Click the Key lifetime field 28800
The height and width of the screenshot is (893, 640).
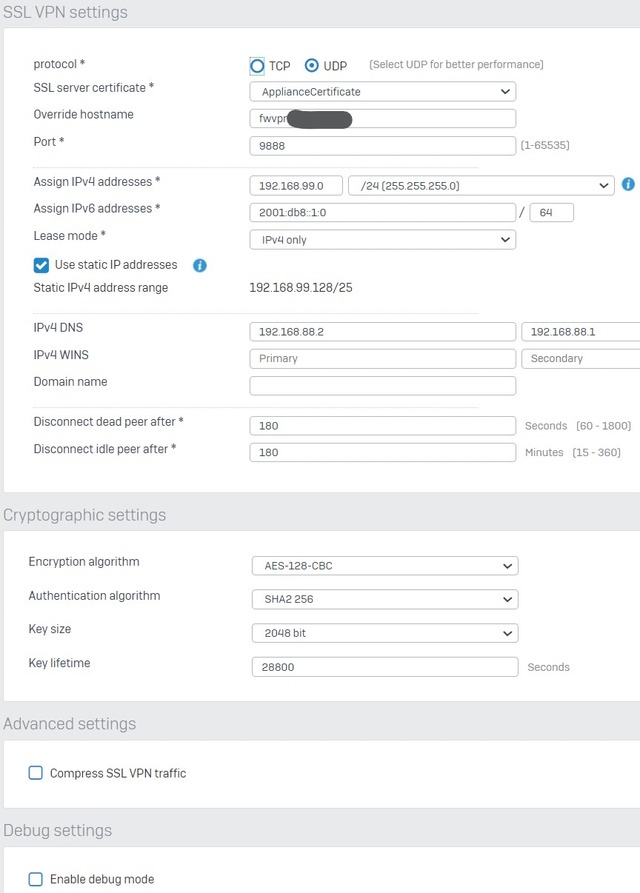(385, 667)
